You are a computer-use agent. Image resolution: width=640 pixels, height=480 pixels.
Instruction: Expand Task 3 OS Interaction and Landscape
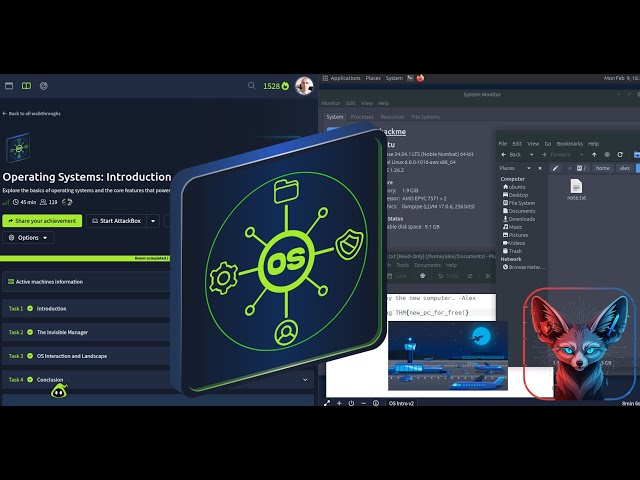(86, 356)
